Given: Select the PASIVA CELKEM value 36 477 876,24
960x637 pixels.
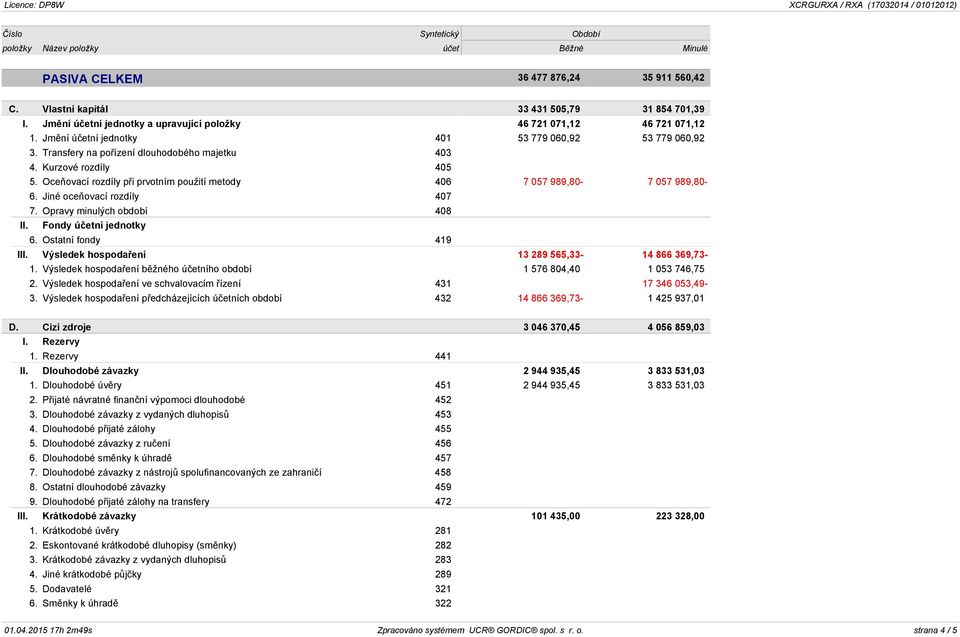Looking at the screenshot, I should (549, 78).
